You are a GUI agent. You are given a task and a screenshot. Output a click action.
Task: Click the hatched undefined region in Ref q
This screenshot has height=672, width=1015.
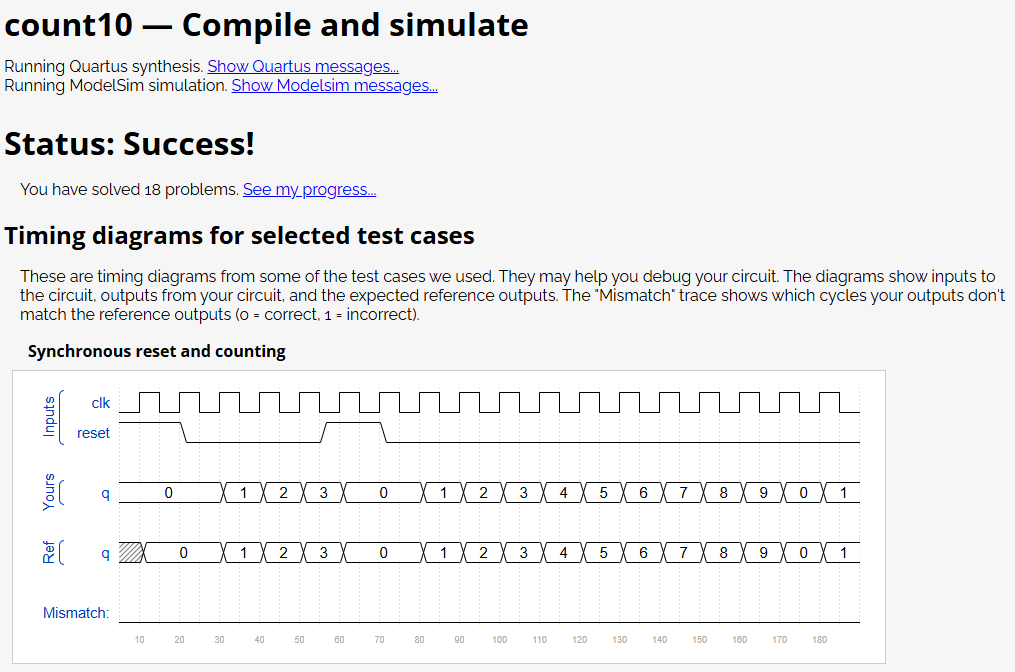(131, 553)
